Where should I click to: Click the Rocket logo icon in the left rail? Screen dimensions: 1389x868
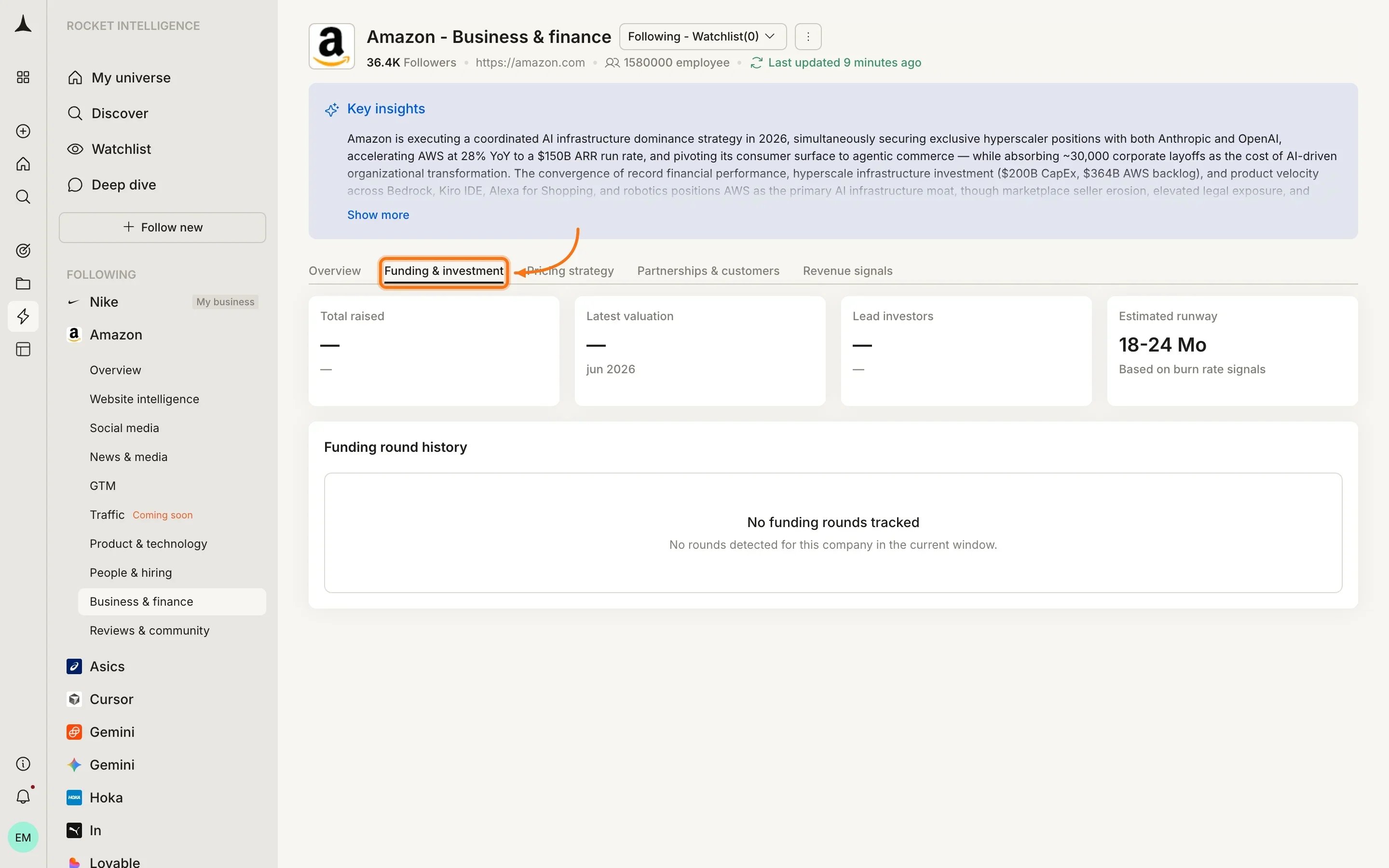23,24
